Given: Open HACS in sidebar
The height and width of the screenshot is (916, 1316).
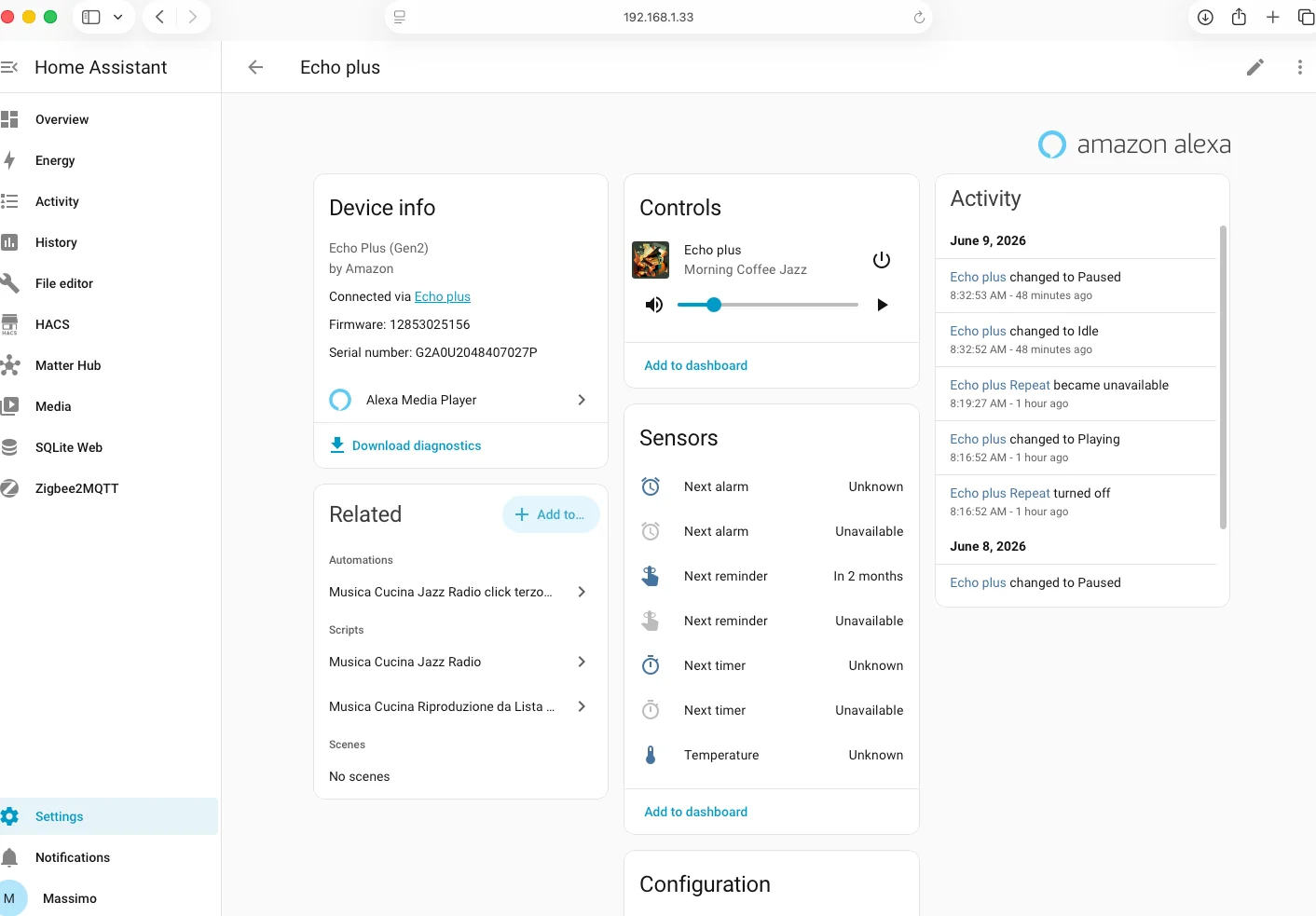Looking at the screenshot, I should click(x=109, y=324).
